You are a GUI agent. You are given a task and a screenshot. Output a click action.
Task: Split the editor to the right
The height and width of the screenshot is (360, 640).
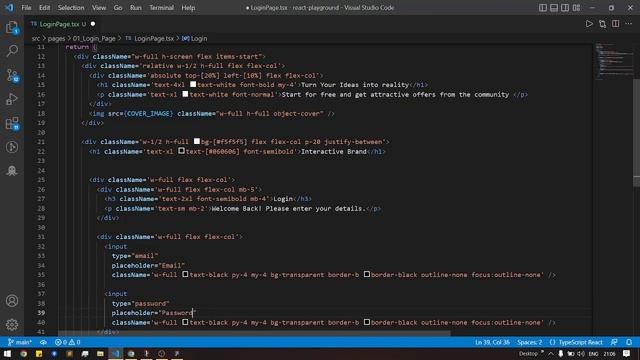(x=616, y=24)
